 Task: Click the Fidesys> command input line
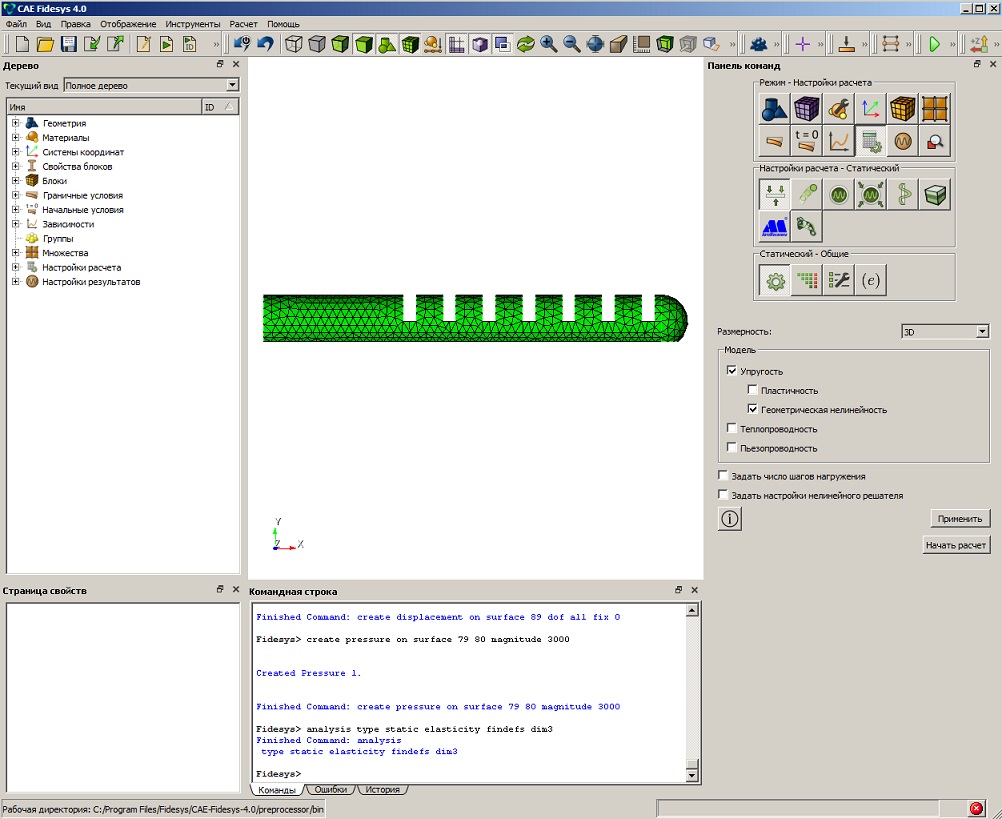point(468,774)
